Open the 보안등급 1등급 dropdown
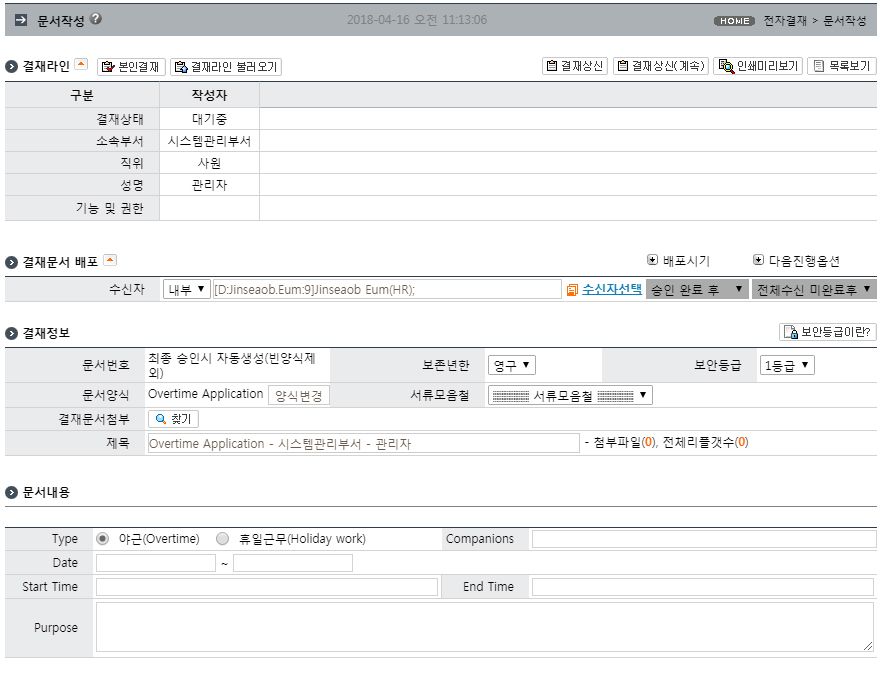Image resolution: width=882 pixels, height=673 pixels. coord(786,365)
